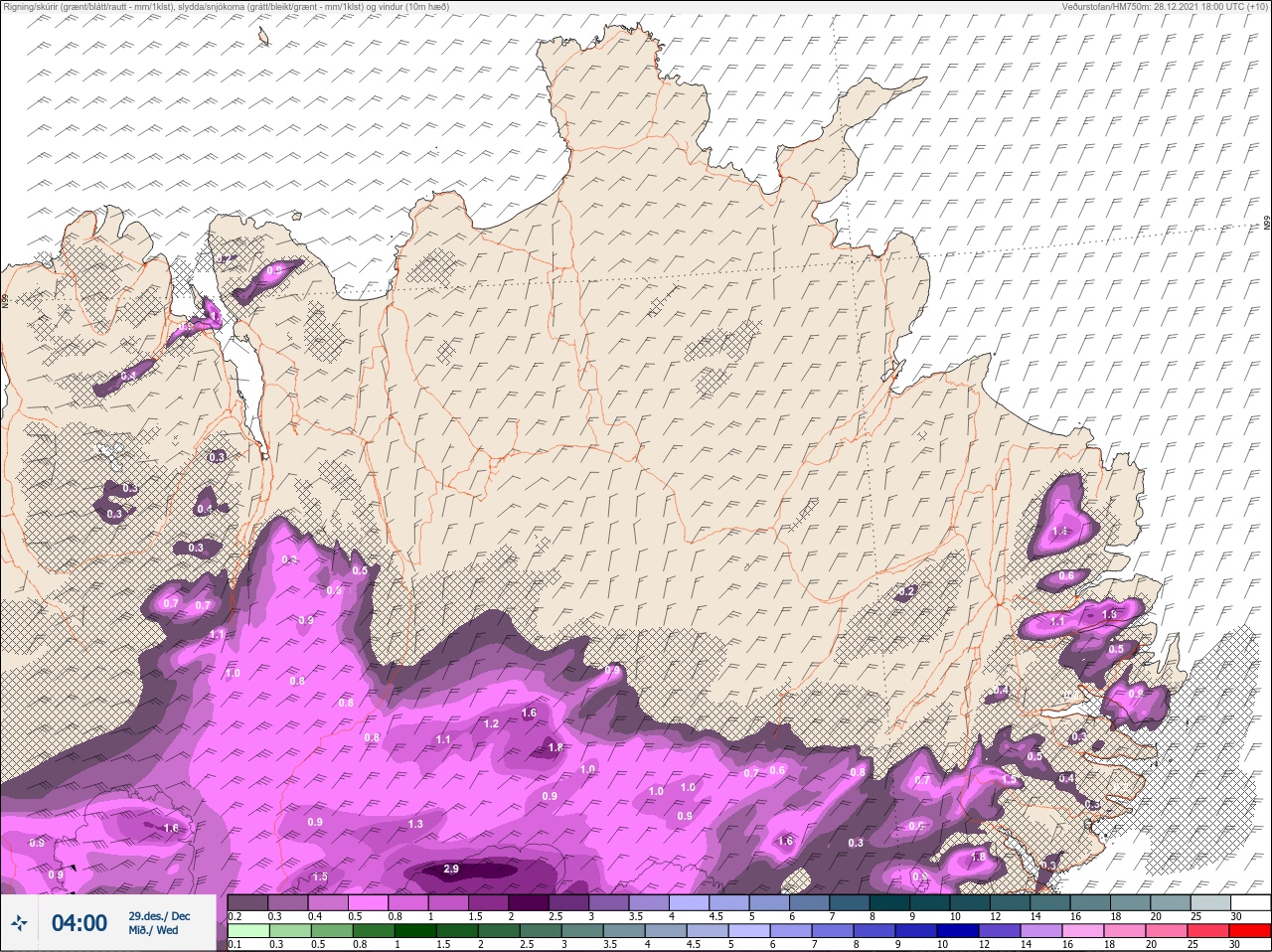This screenshot has width=1272, height=952.
Task: Click the '0.1' label on the rain scale
Action: pyautogui.click(x=234, y=944)
